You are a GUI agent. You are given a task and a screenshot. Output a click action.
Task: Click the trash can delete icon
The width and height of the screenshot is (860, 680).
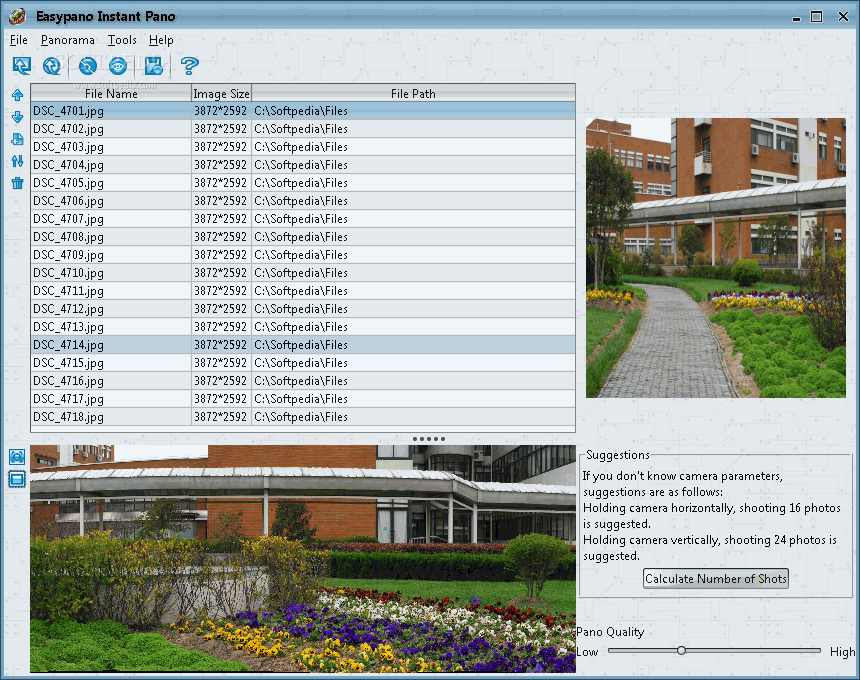click(x=18, y=183)
